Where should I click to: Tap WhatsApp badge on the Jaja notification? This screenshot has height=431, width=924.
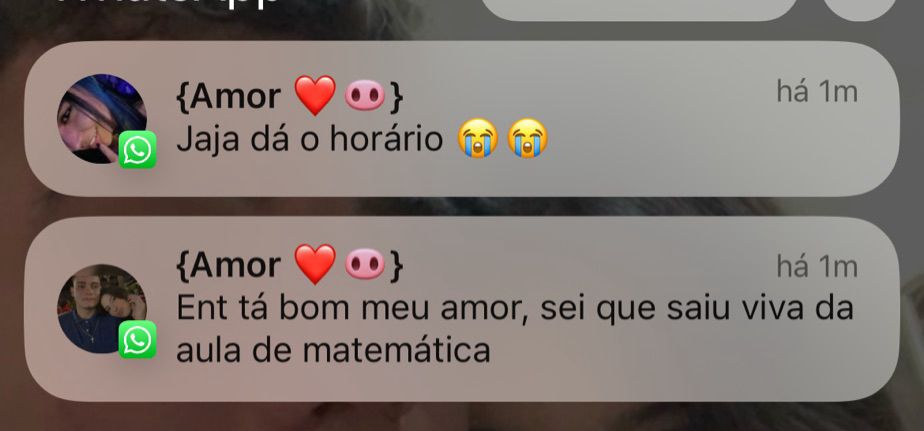point(137,150)
